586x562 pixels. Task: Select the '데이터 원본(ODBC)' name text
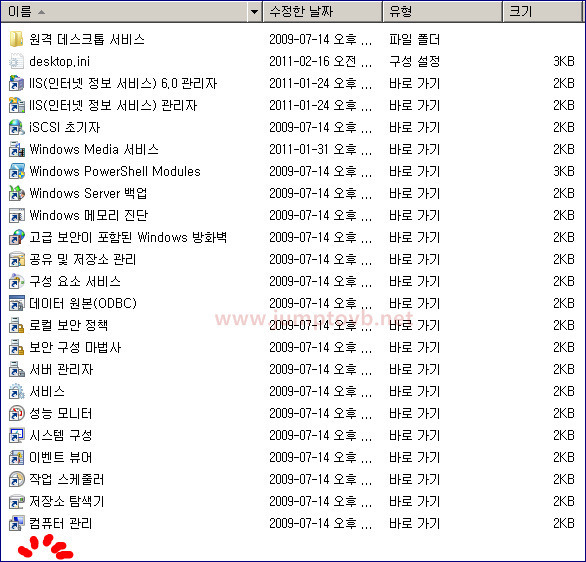(x=83, y=303)
